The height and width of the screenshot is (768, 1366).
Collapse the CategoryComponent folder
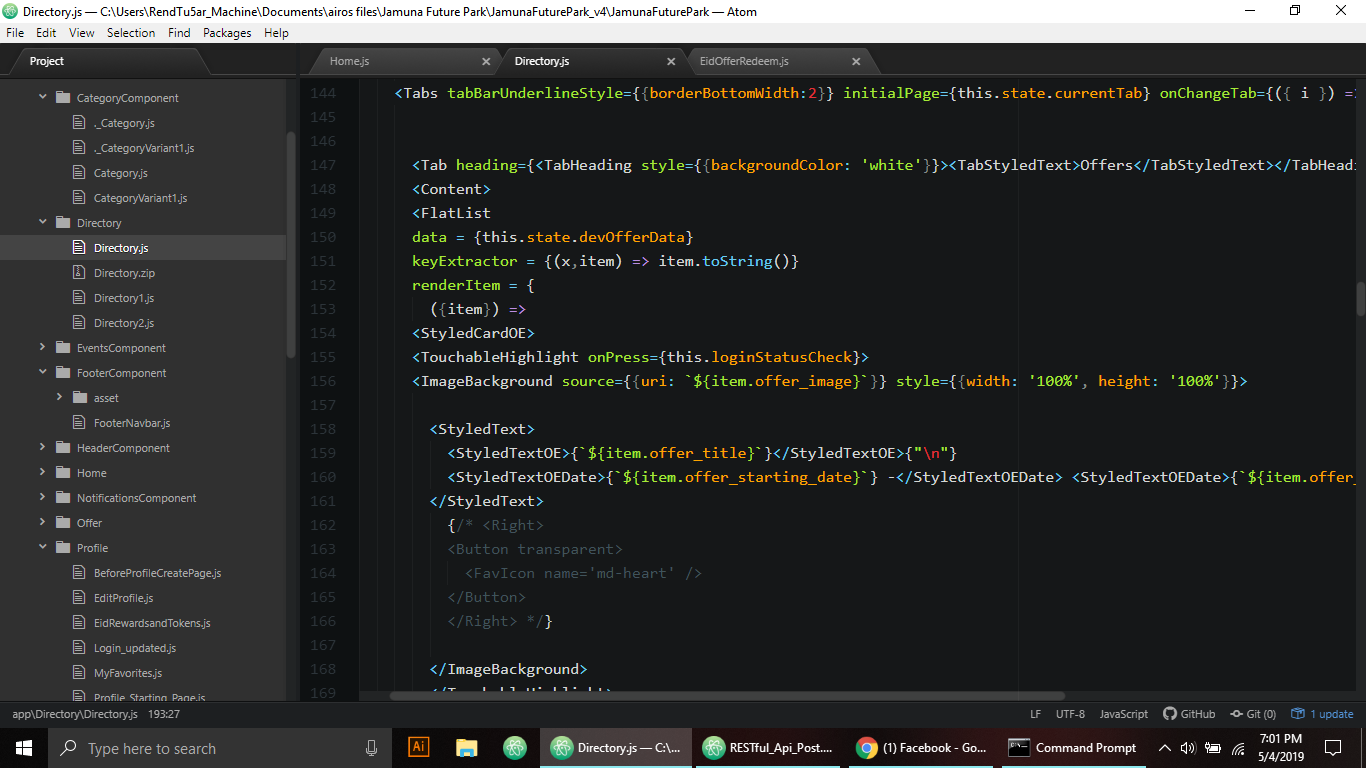click(x=43, y=97)
